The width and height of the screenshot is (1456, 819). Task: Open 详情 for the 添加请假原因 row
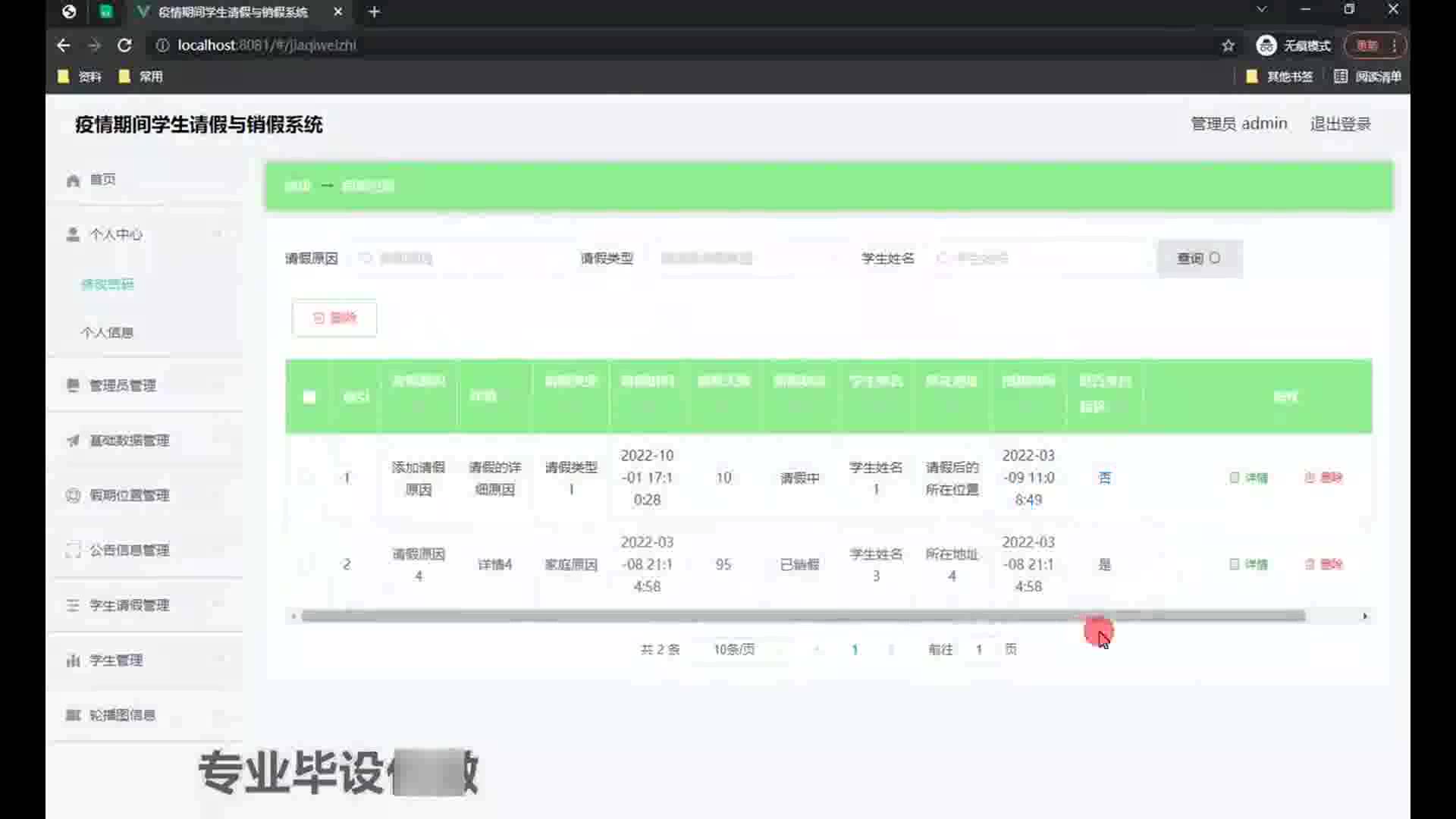(1249, 478)
